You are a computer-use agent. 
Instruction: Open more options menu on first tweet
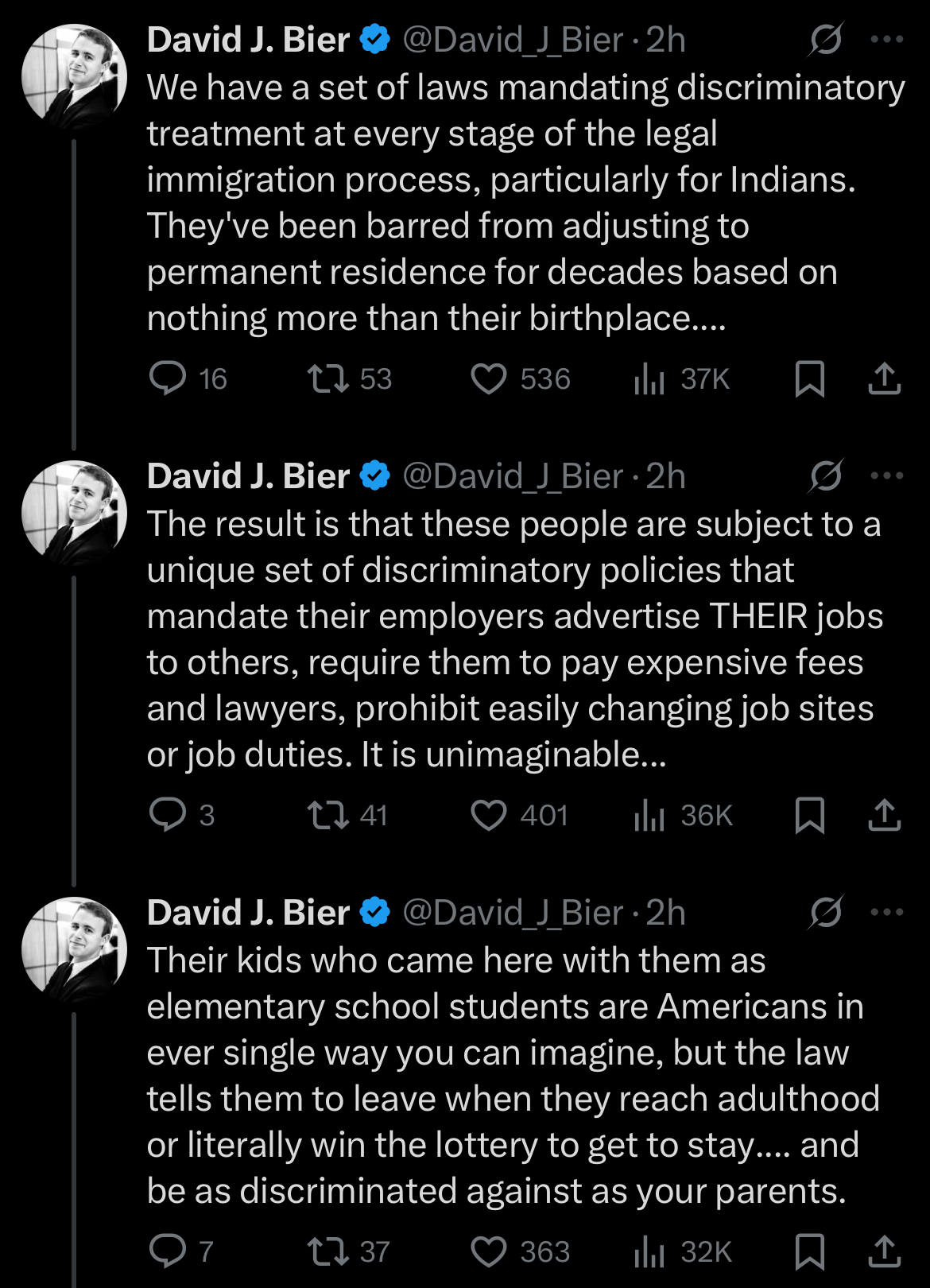point(887,39)
